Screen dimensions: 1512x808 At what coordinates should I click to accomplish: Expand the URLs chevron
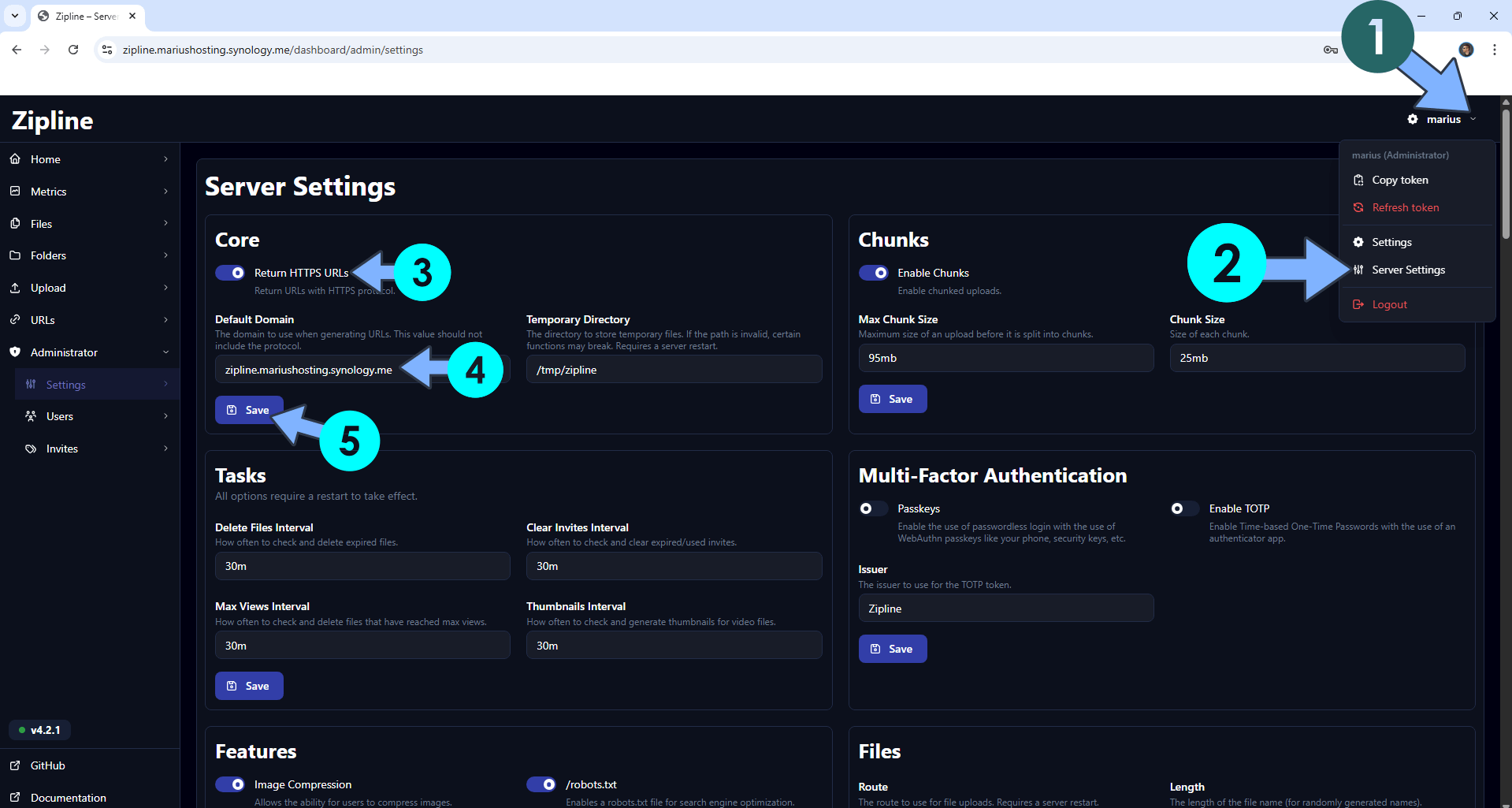click(165, 320)
